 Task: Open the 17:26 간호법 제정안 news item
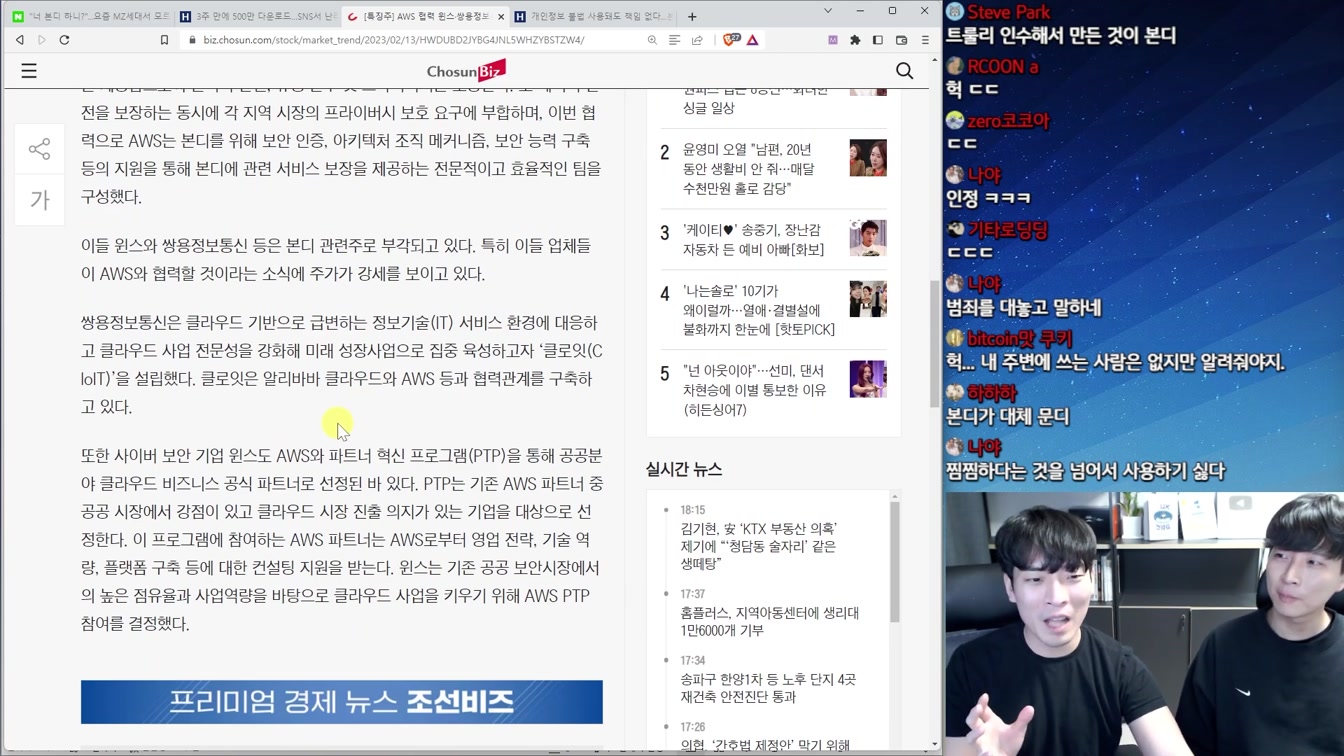(765, 745)
